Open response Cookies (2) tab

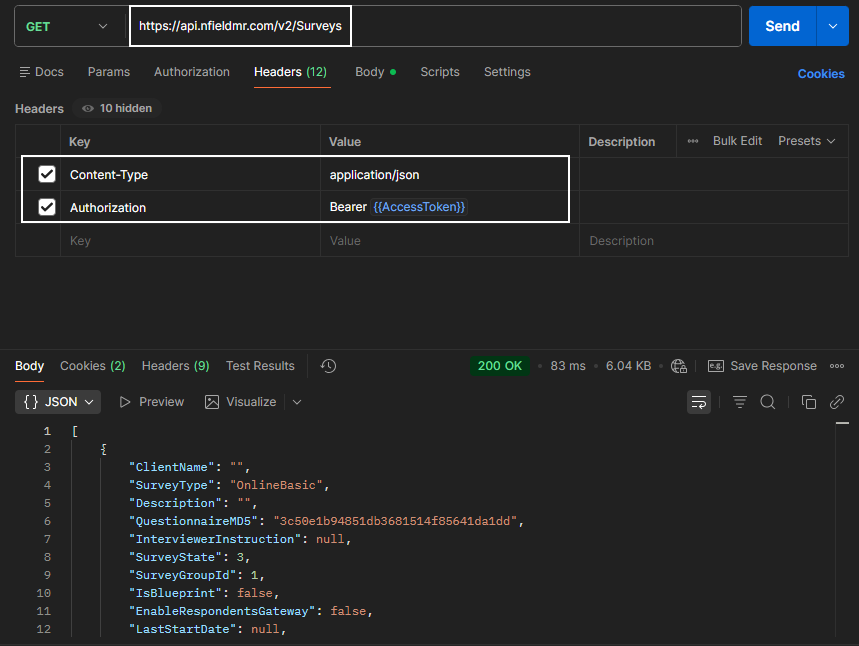[93, 366]
